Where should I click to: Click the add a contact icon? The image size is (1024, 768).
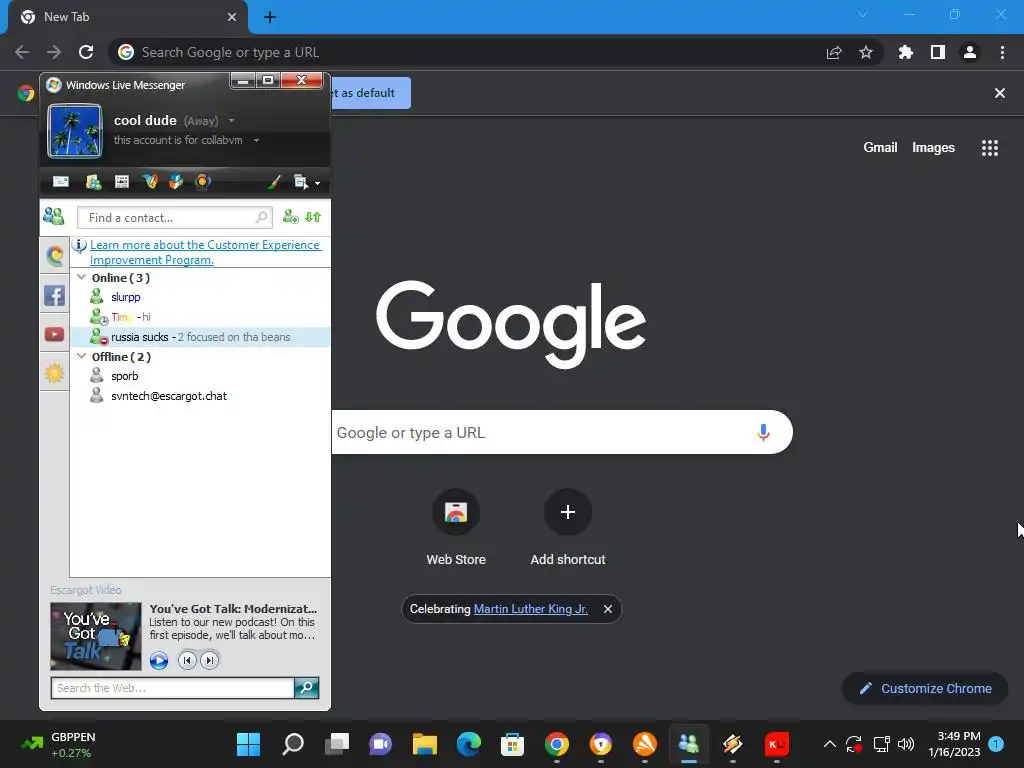click(x=291, y=216)
